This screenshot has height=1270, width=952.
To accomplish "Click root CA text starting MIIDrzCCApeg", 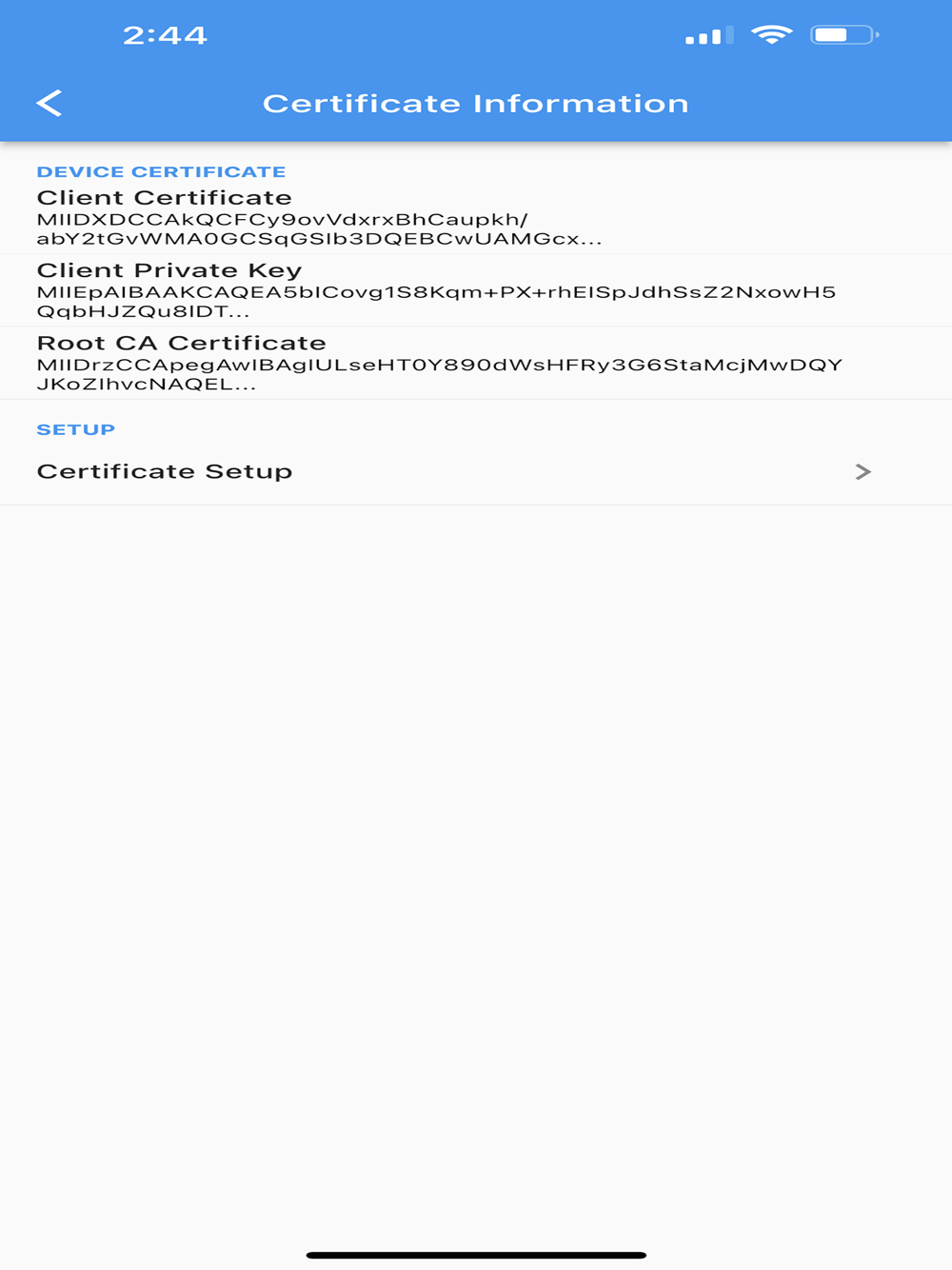I will click(440, 365).
